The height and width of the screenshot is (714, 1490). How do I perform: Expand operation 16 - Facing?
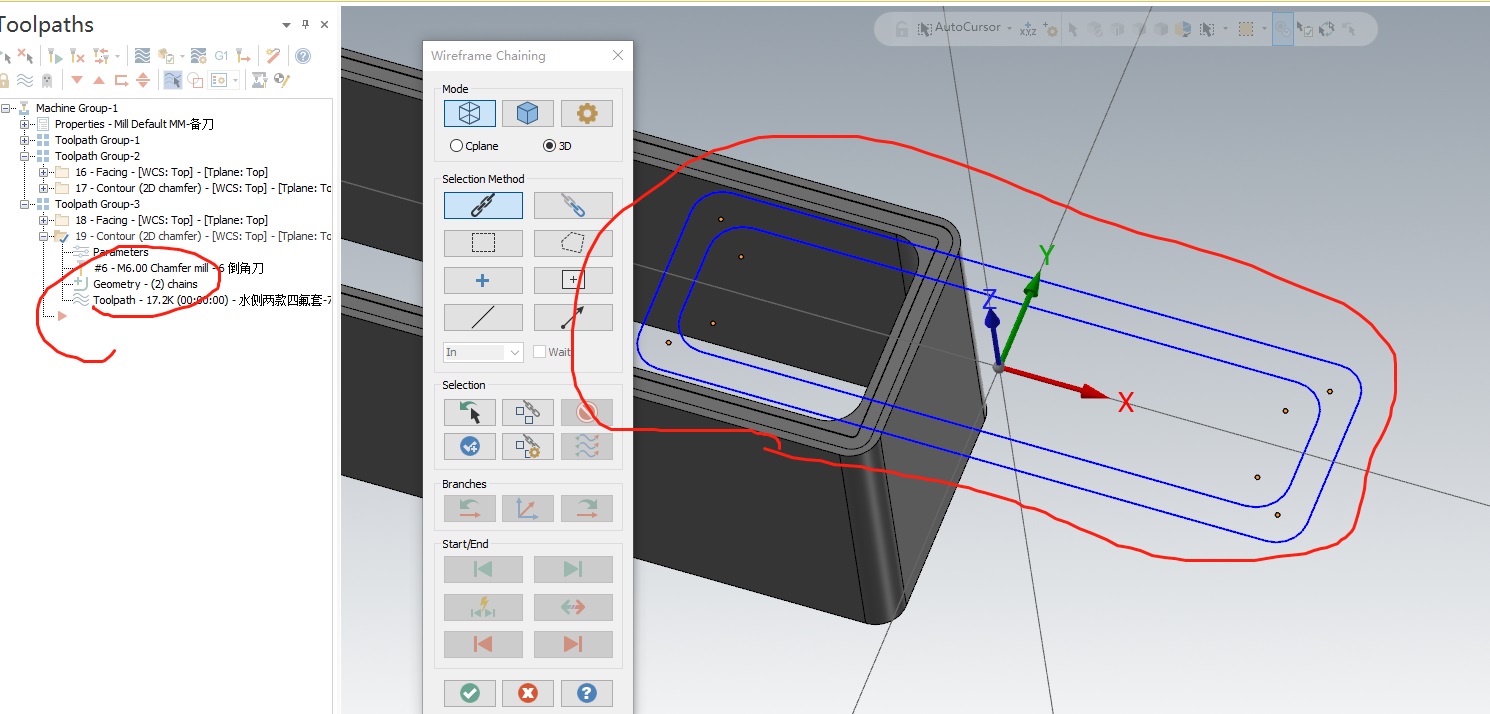click(43, 172)
